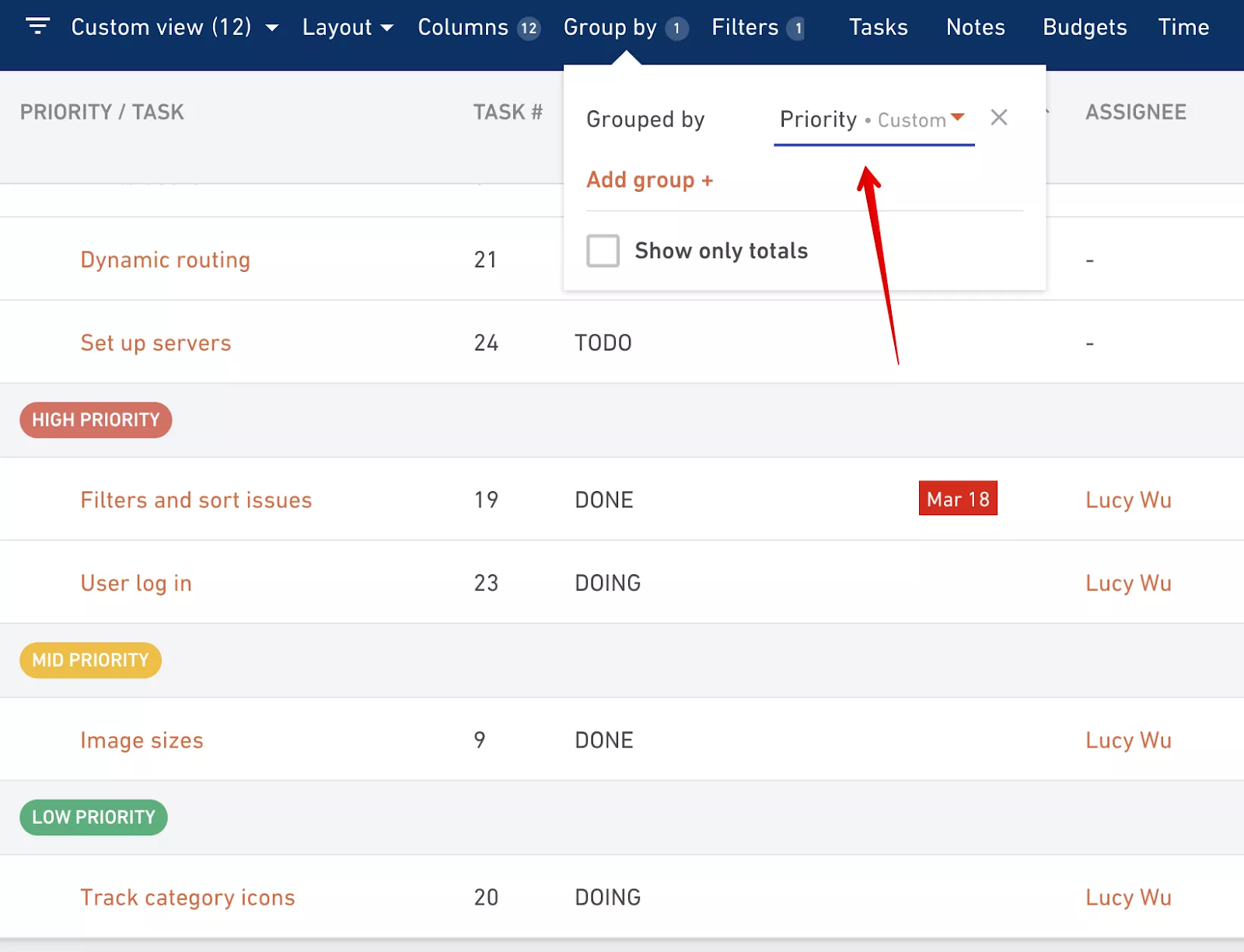Open the User log in task

point(136,582)
